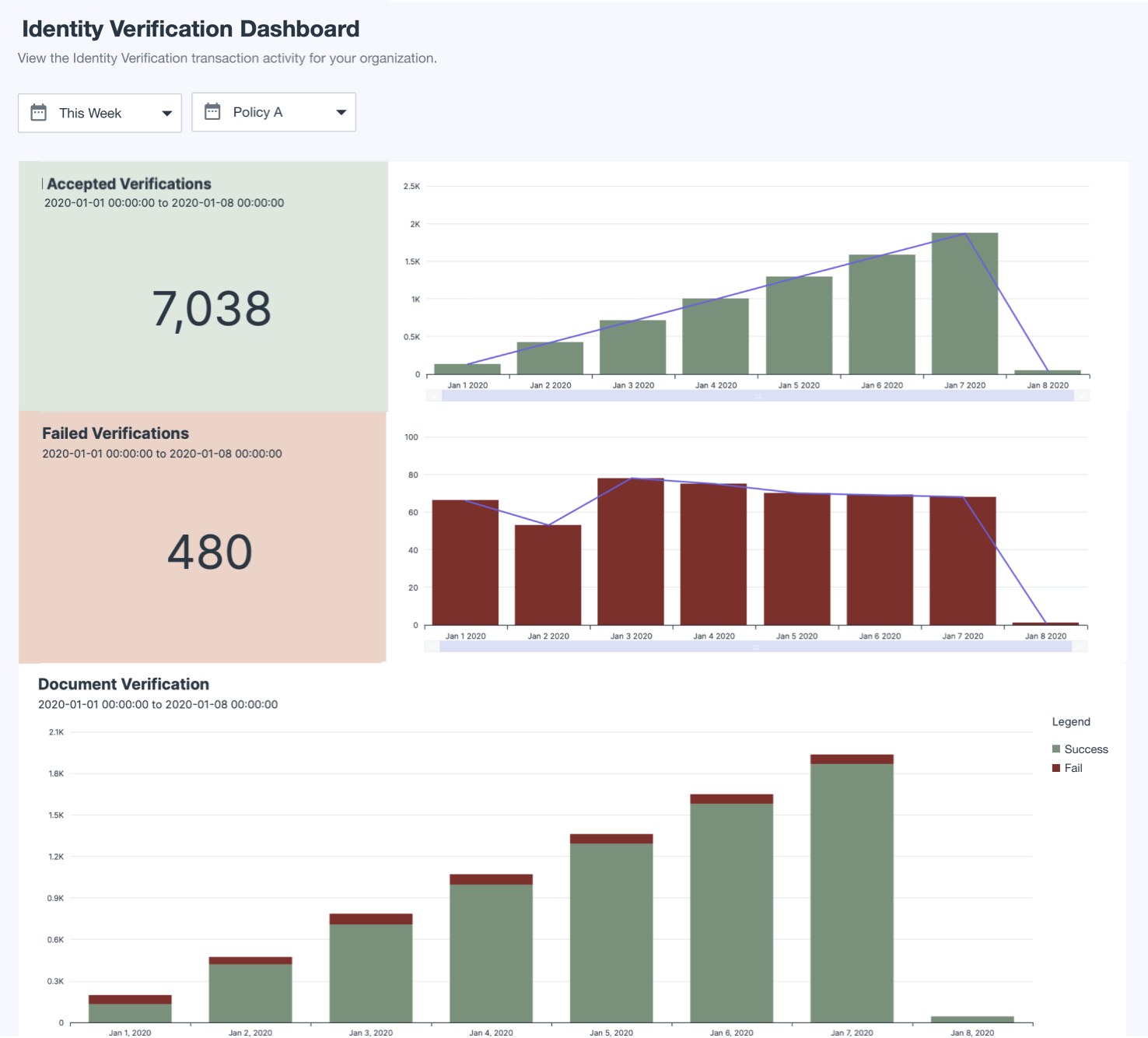Select Jan 7 2020 green bar in Accepted chart

tap(964, 303)
